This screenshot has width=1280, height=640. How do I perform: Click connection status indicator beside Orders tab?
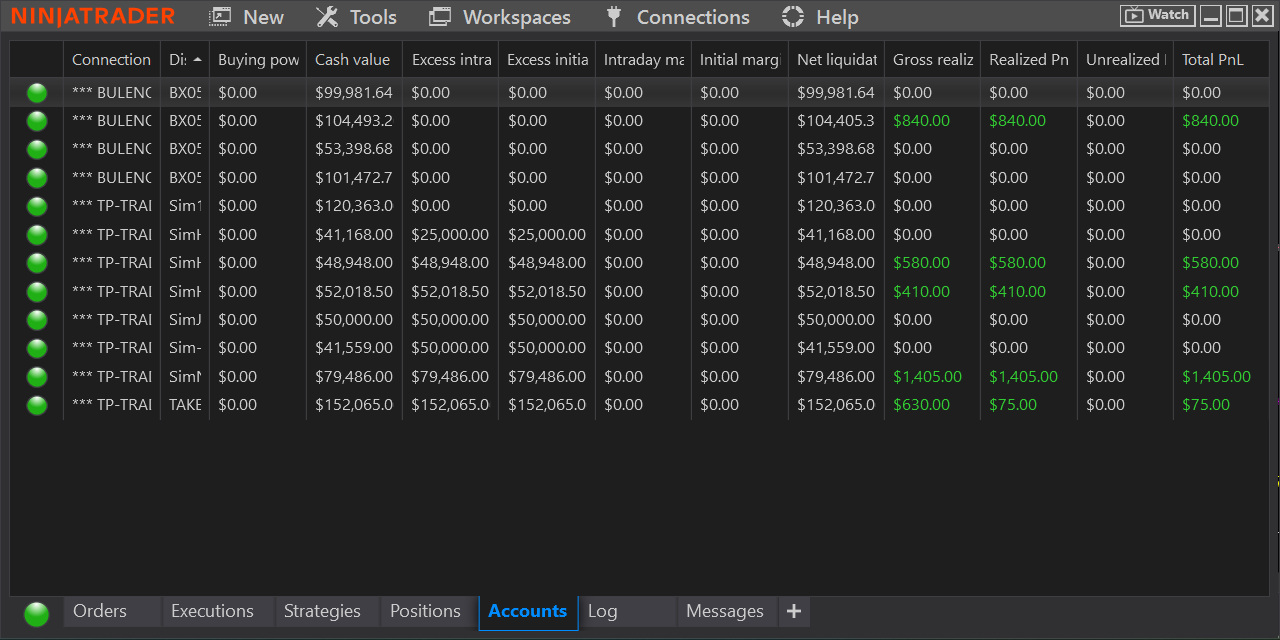pos(37,613)
